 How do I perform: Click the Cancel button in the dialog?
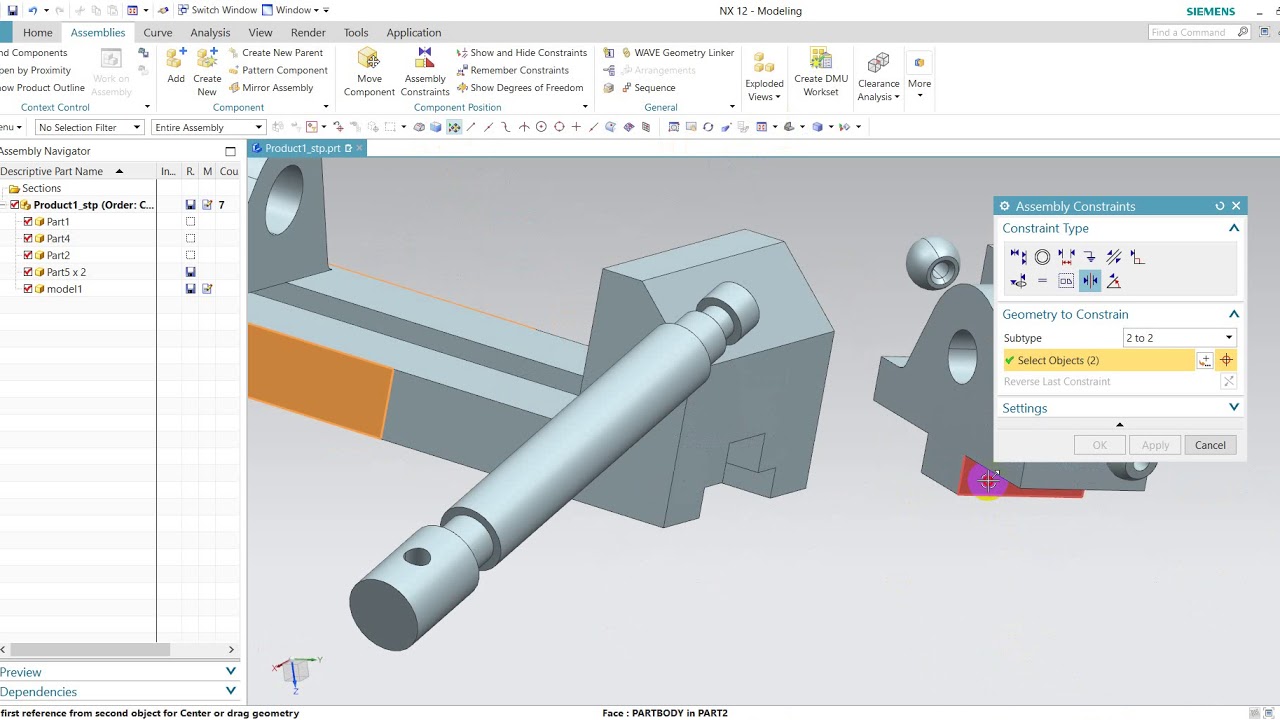1210,445
